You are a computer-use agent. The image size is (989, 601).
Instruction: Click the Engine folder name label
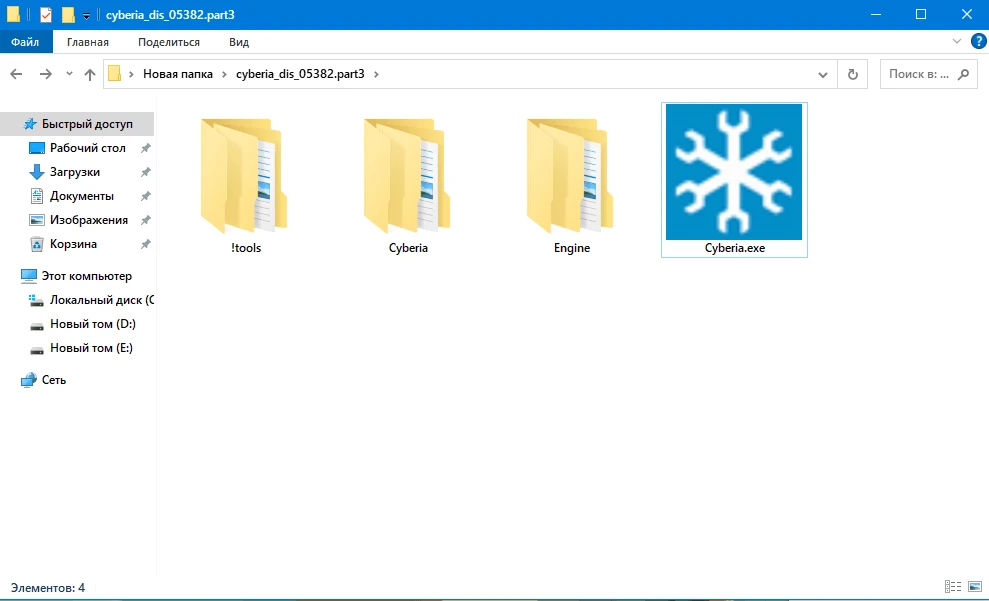pyautogui.click(x=571, y=248)
